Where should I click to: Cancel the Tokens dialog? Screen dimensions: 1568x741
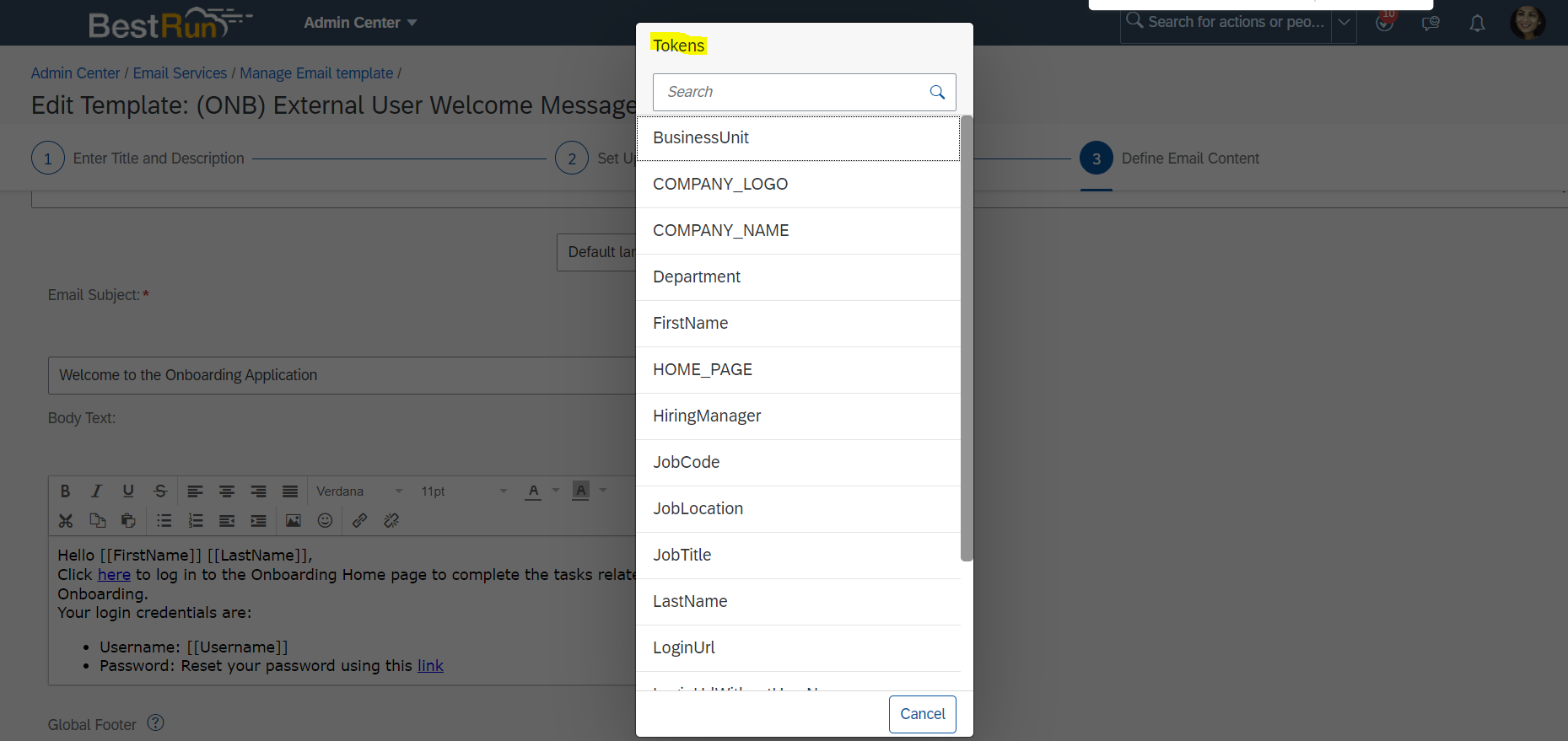923,714
